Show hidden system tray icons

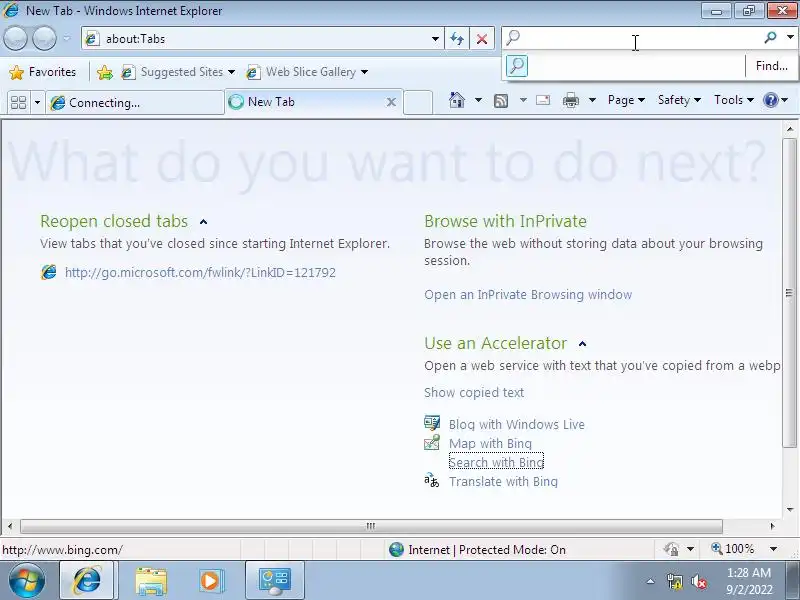[x=651, y=581]
